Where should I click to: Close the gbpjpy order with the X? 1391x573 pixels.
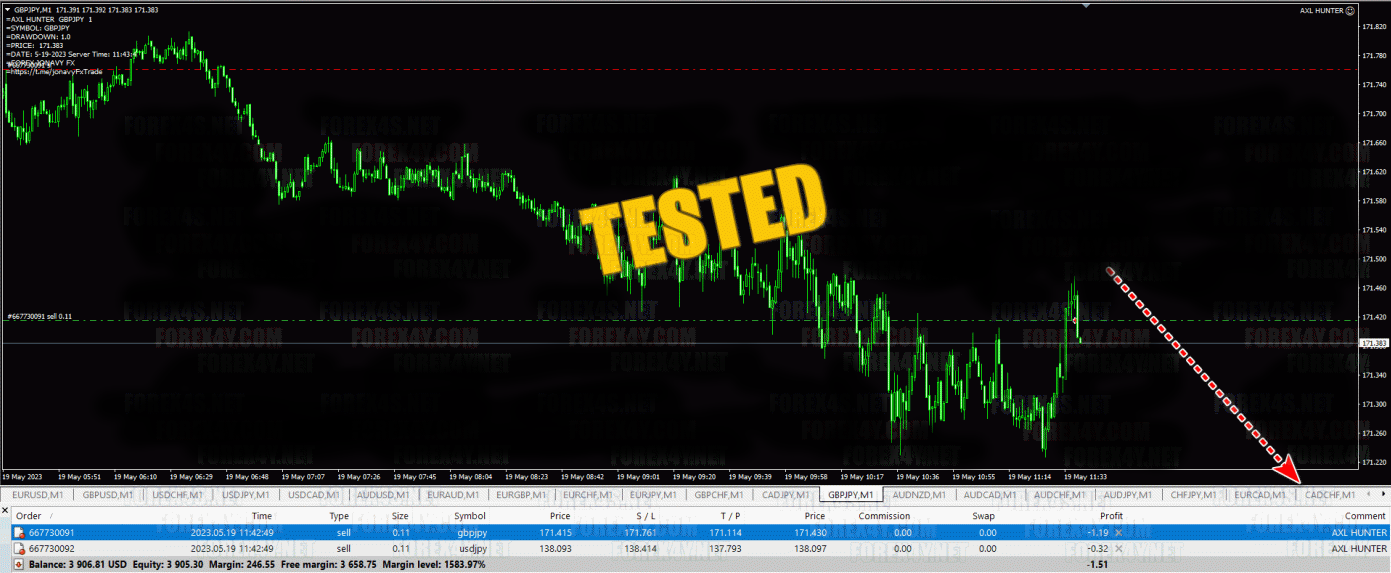tap(1118, 533)
